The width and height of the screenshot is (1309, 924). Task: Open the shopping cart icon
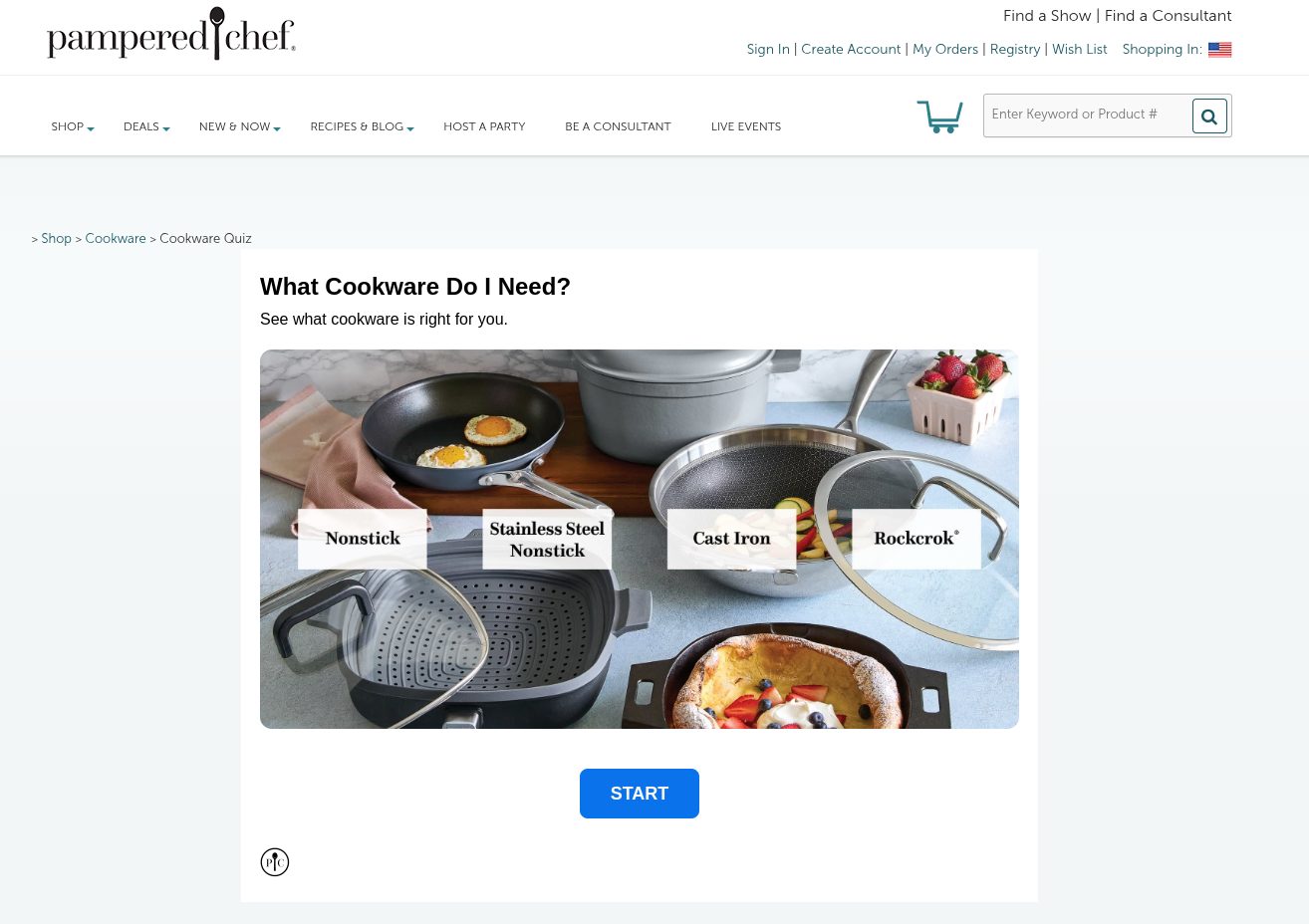coord(939,116)
